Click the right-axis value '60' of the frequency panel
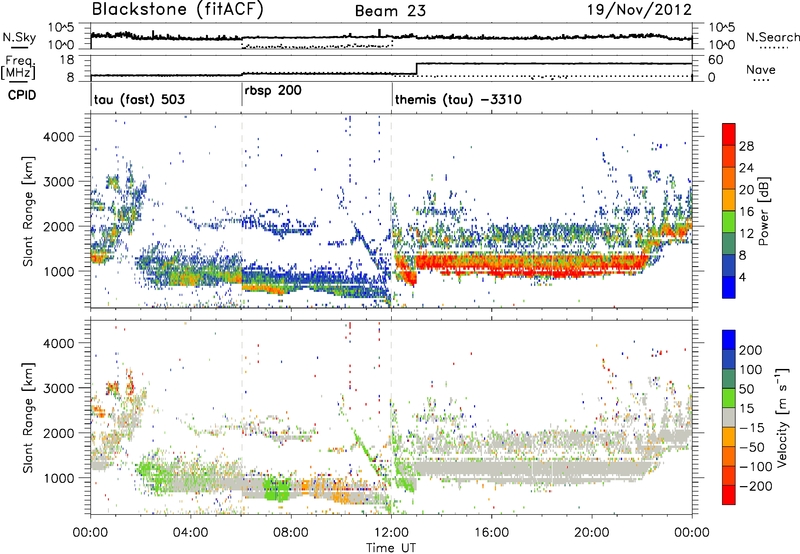Screen dimensions: 800x554 tap(716, 60)
